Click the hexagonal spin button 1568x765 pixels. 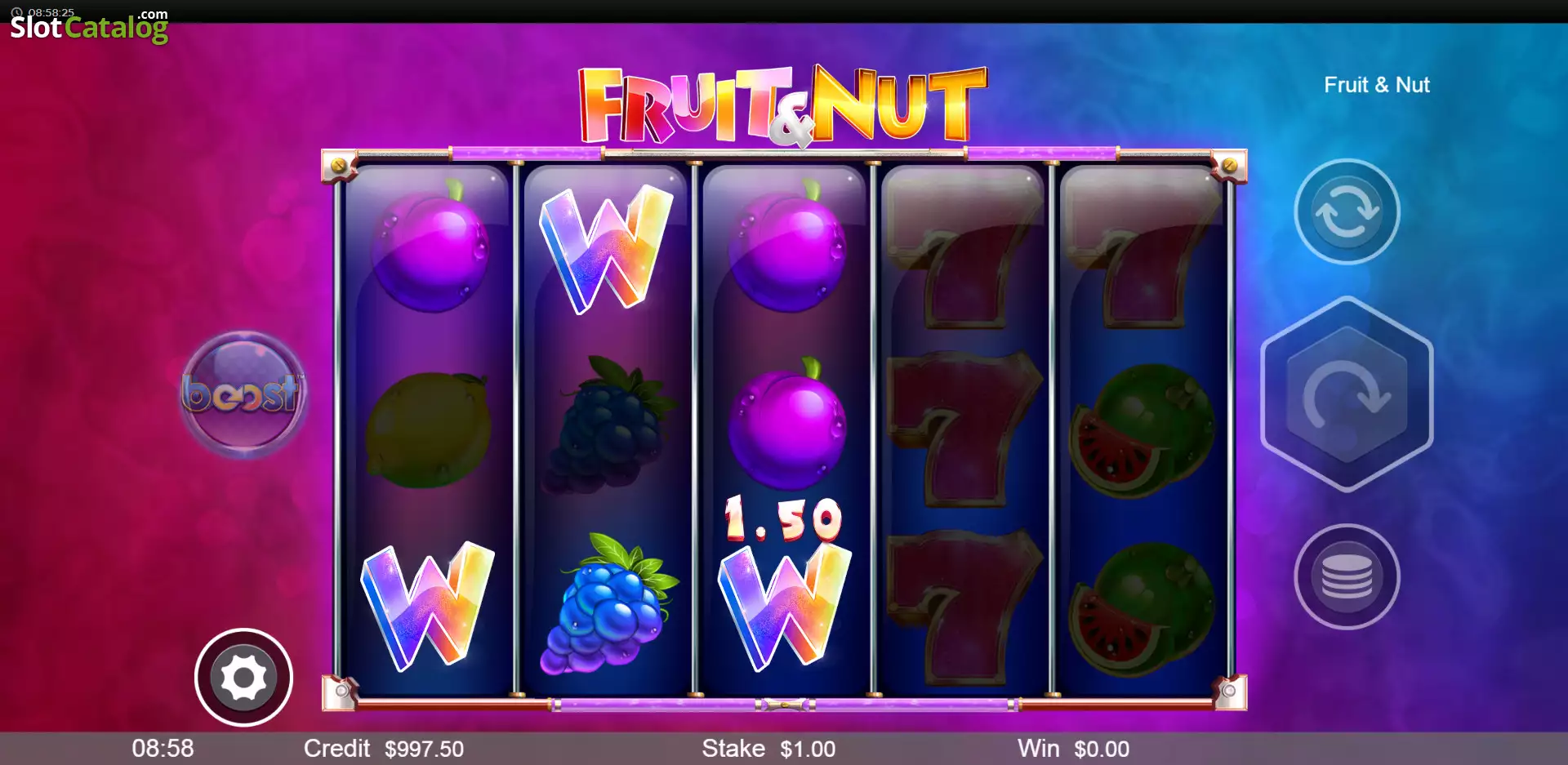pyautogui.click(x=1347, y=395)
